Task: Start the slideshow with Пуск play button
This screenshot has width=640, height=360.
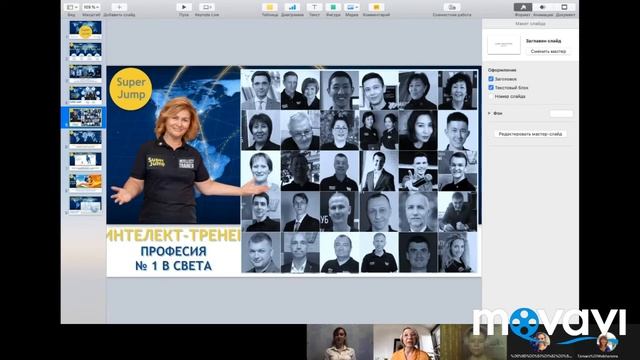Action: [x=184, y=7]
